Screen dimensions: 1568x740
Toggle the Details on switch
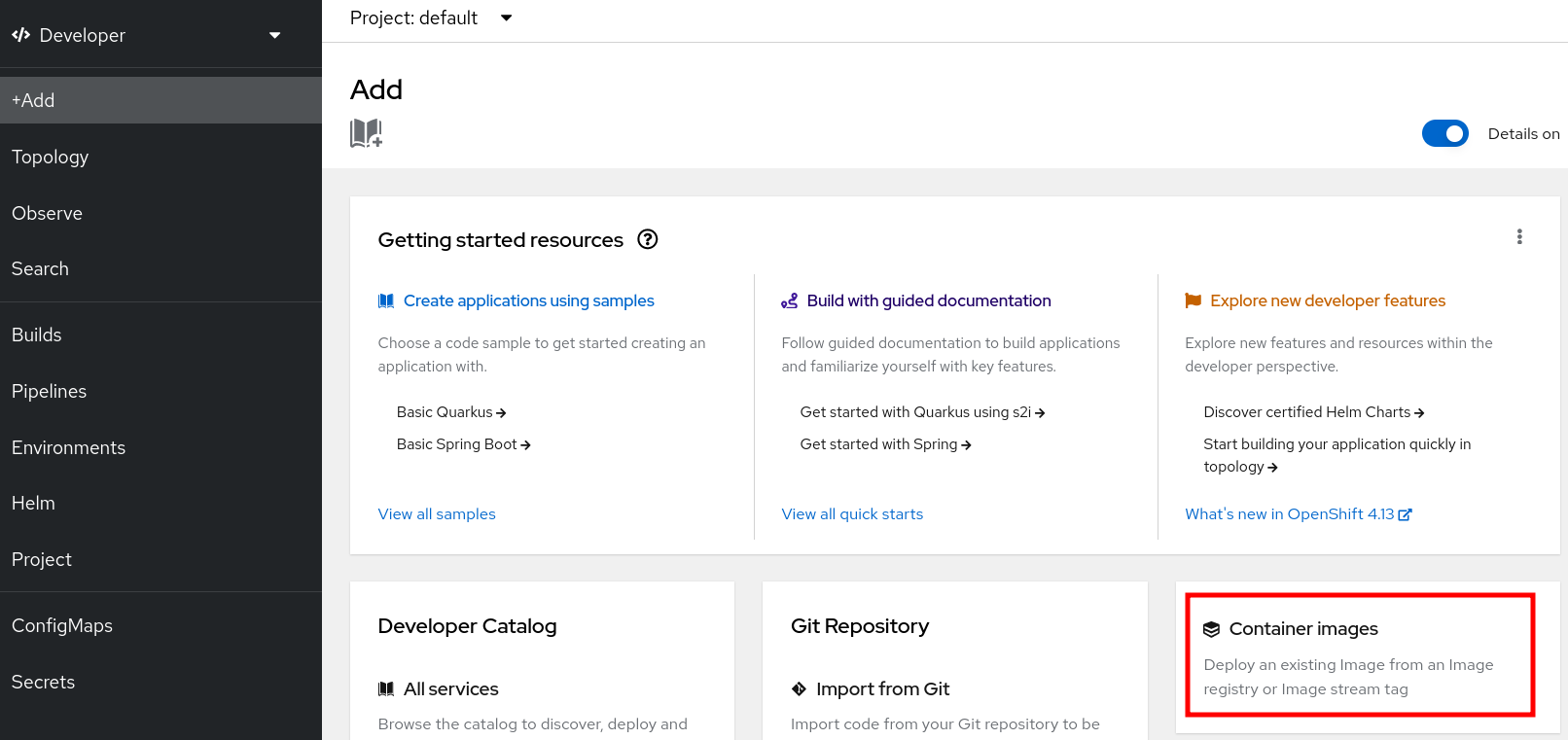tap(1444, 134)
